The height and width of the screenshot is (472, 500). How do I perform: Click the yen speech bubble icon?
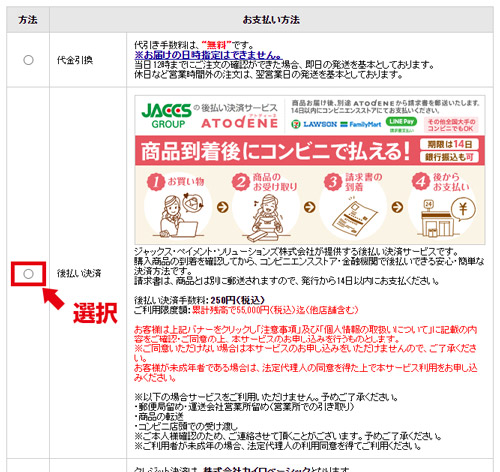coord(463,210)
